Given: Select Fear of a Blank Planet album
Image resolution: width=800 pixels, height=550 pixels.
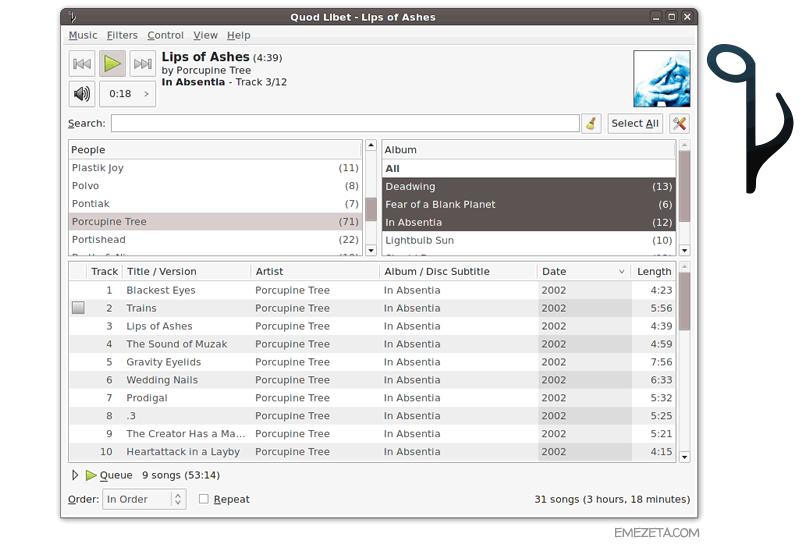Looking at the screenshot, I should (529, 204).
